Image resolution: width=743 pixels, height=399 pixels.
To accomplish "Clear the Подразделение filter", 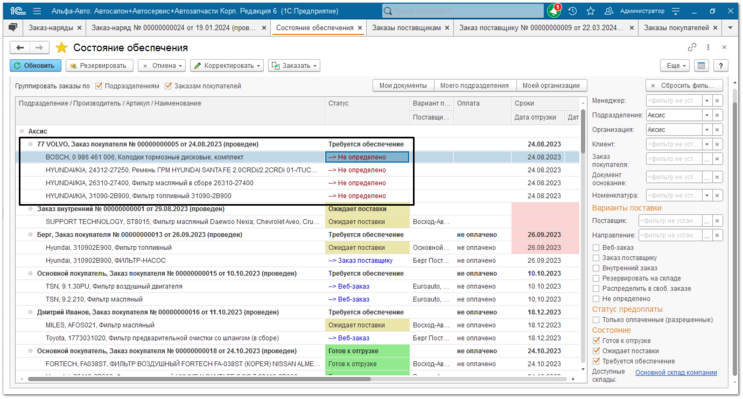I will click(x=717, y=115).
